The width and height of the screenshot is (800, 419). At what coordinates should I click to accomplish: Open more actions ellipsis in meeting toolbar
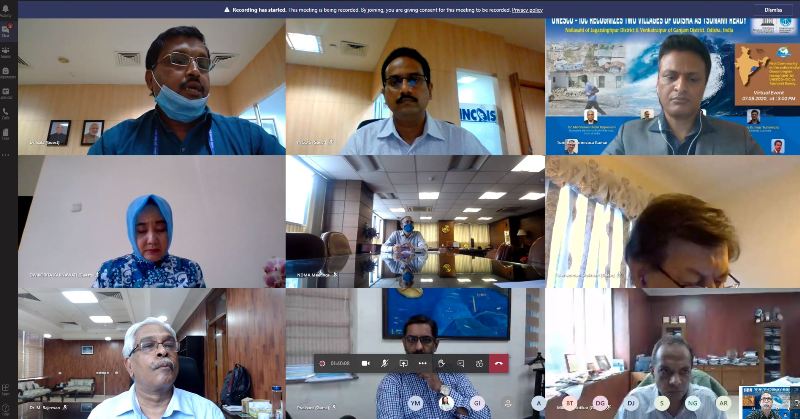click(x=422, y=363)
